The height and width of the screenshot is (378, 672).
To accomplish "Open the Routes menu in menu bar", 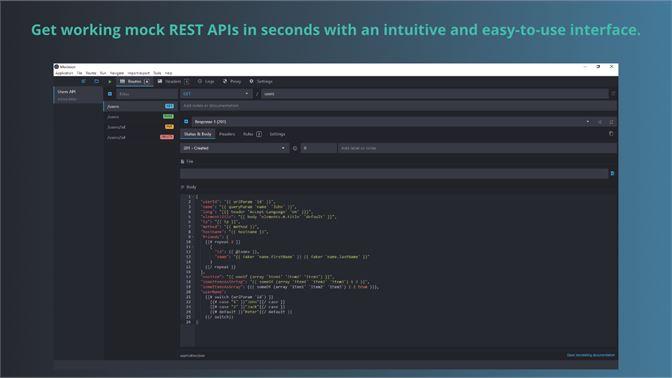I will [91, 73].
